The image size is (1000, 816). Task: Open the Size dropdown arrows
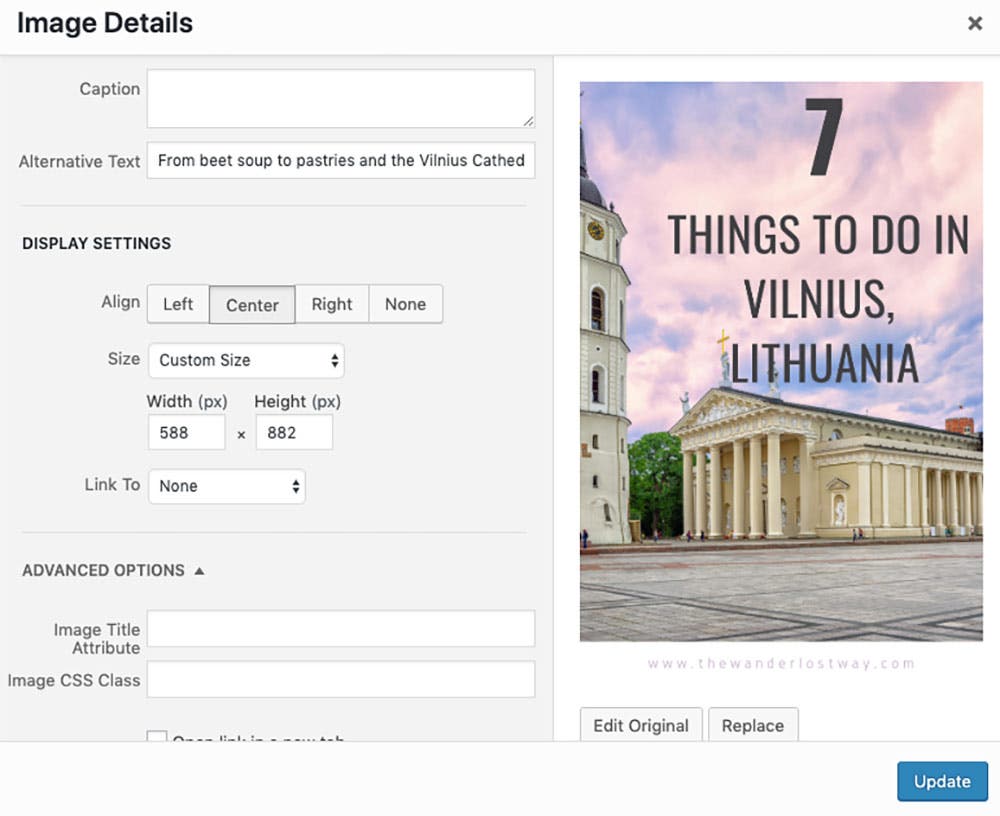click(334, 360)
